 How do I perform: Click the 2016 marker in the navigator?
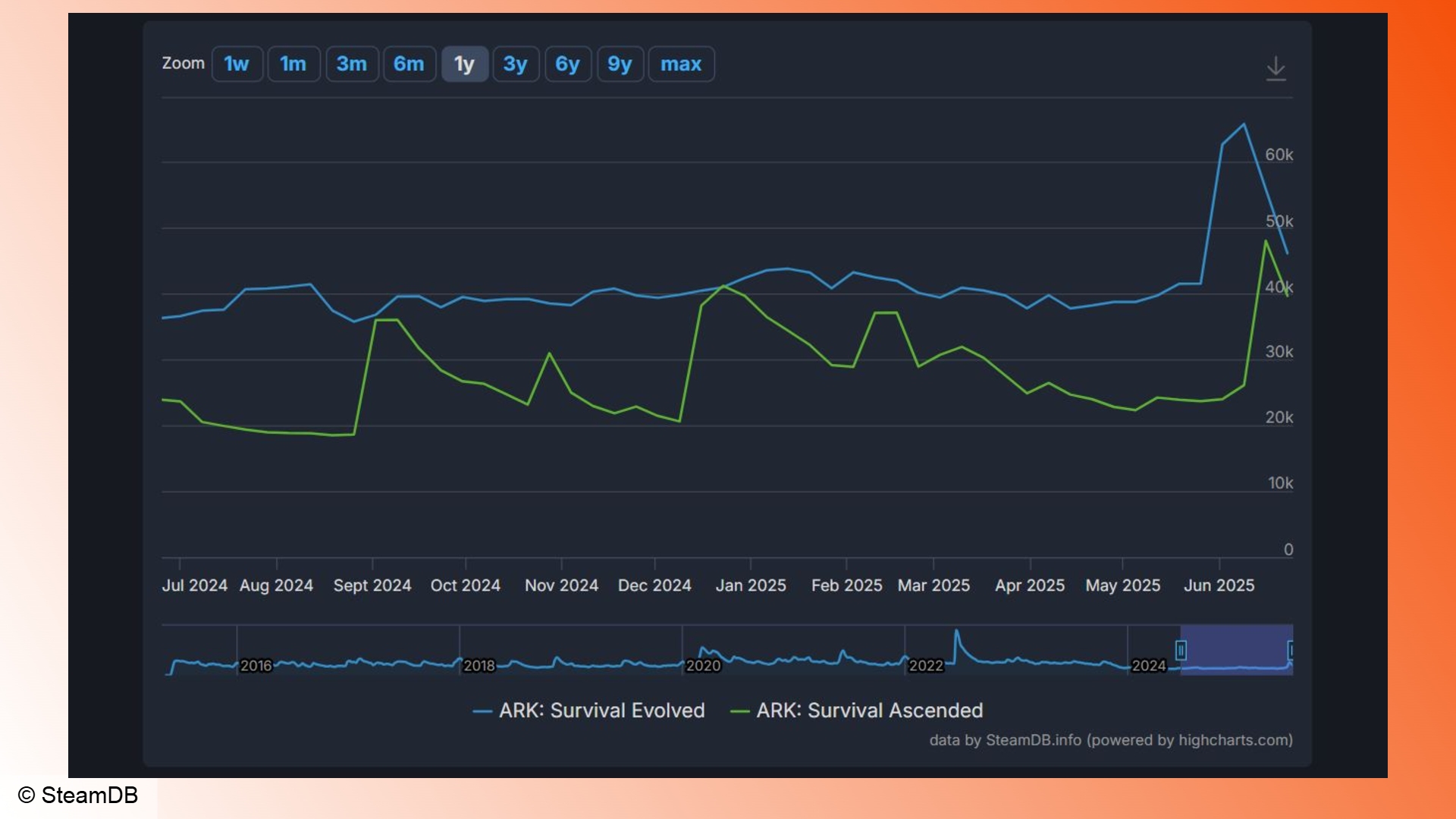tap(256, 666)
